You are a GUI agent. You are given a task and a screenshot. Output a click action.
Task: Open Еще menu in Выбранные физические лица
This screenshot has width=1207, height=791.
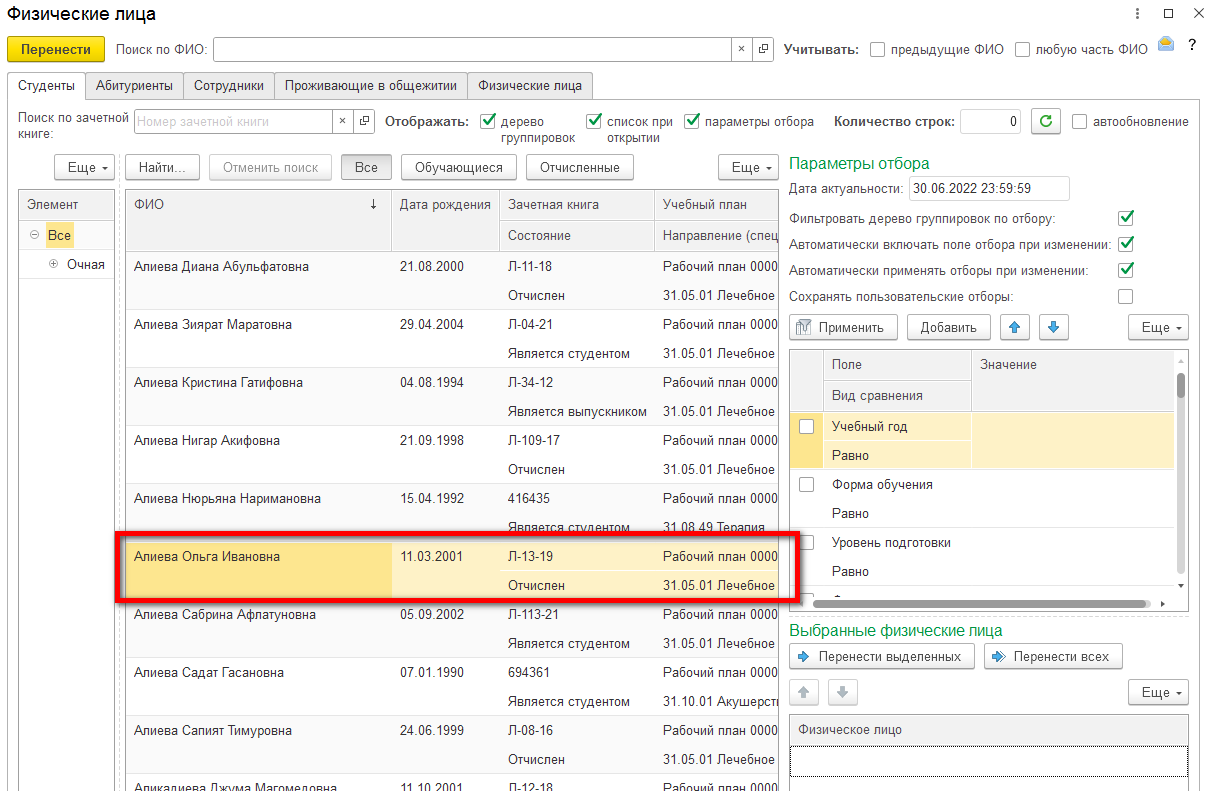click(1158, 692)
